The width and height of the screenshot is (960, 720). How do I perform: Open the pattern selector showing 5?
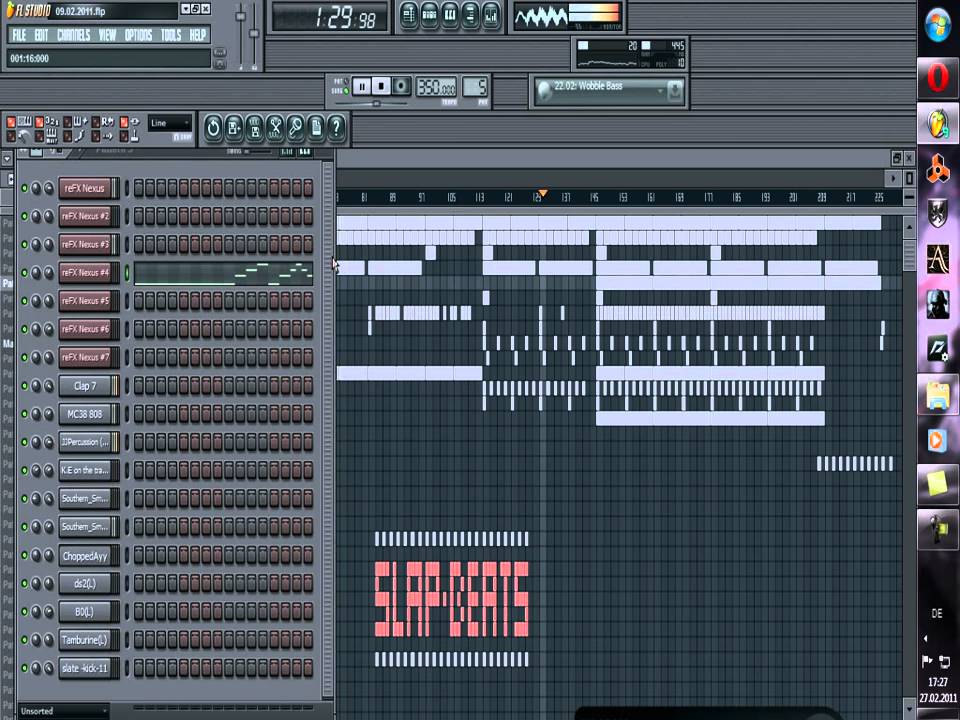coord(475,86)
